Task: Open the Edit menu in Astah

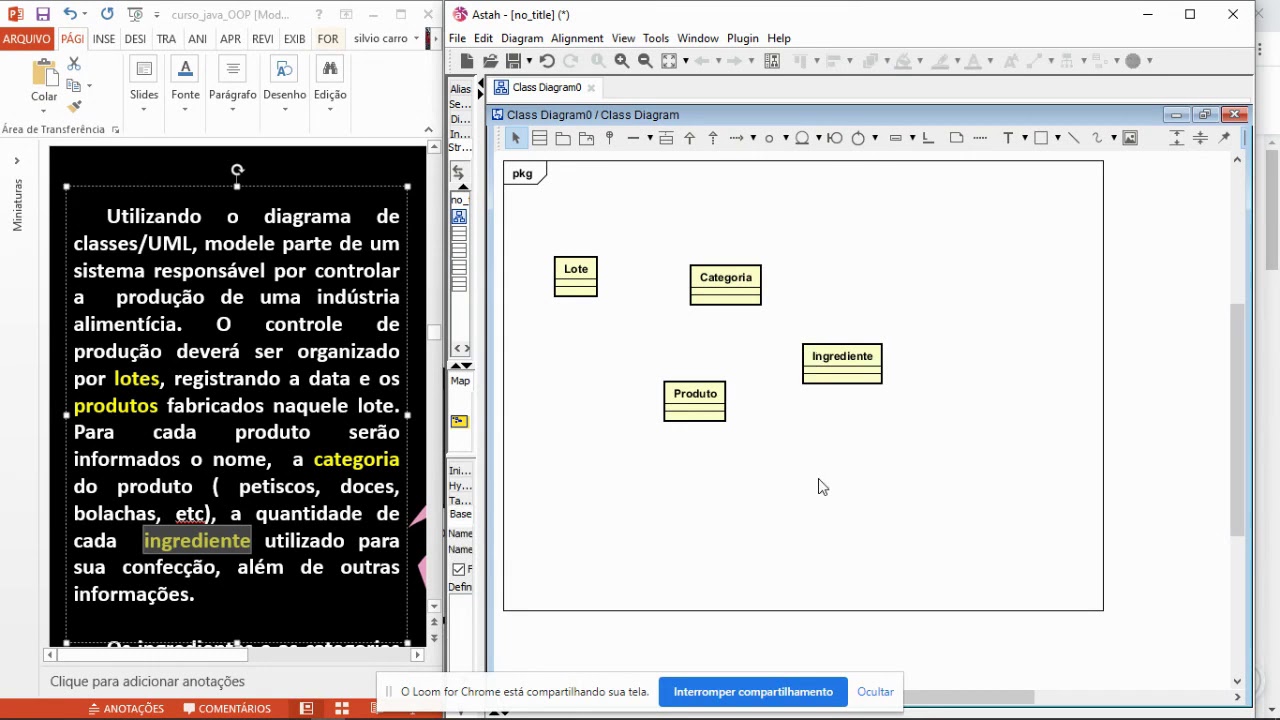Action: [483, 38]
